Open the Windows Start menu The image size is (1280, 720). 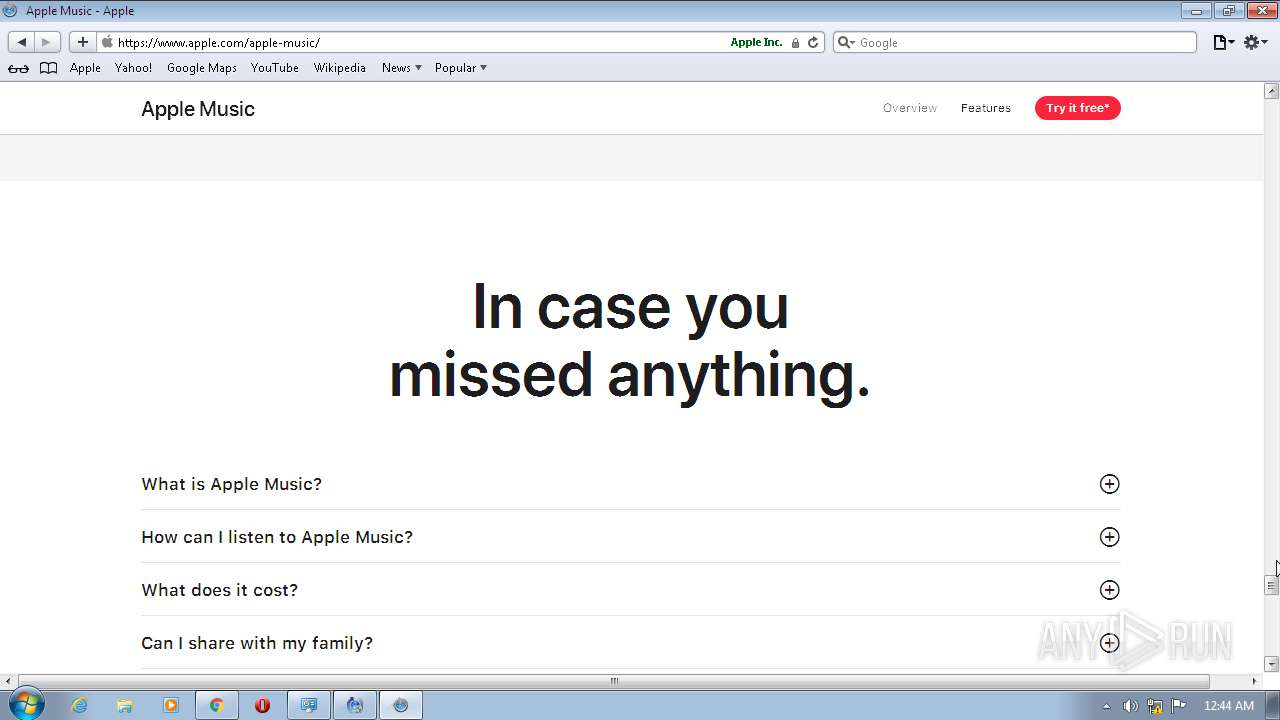[x=27, y=705]
